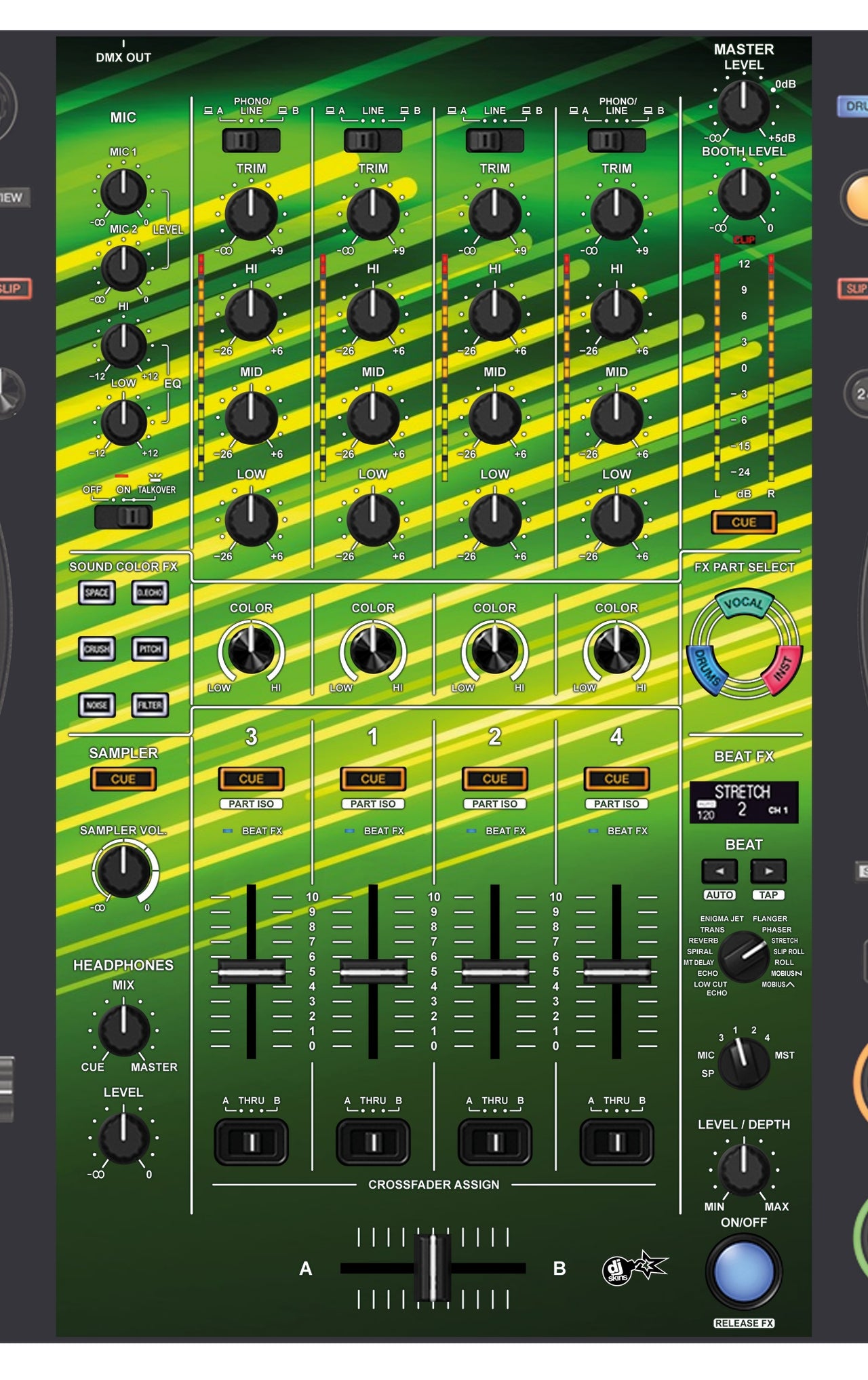Viewport: 868px width, 1380px height.
Task: Click channel 3 PART ISO button
Action: (251, 804)
